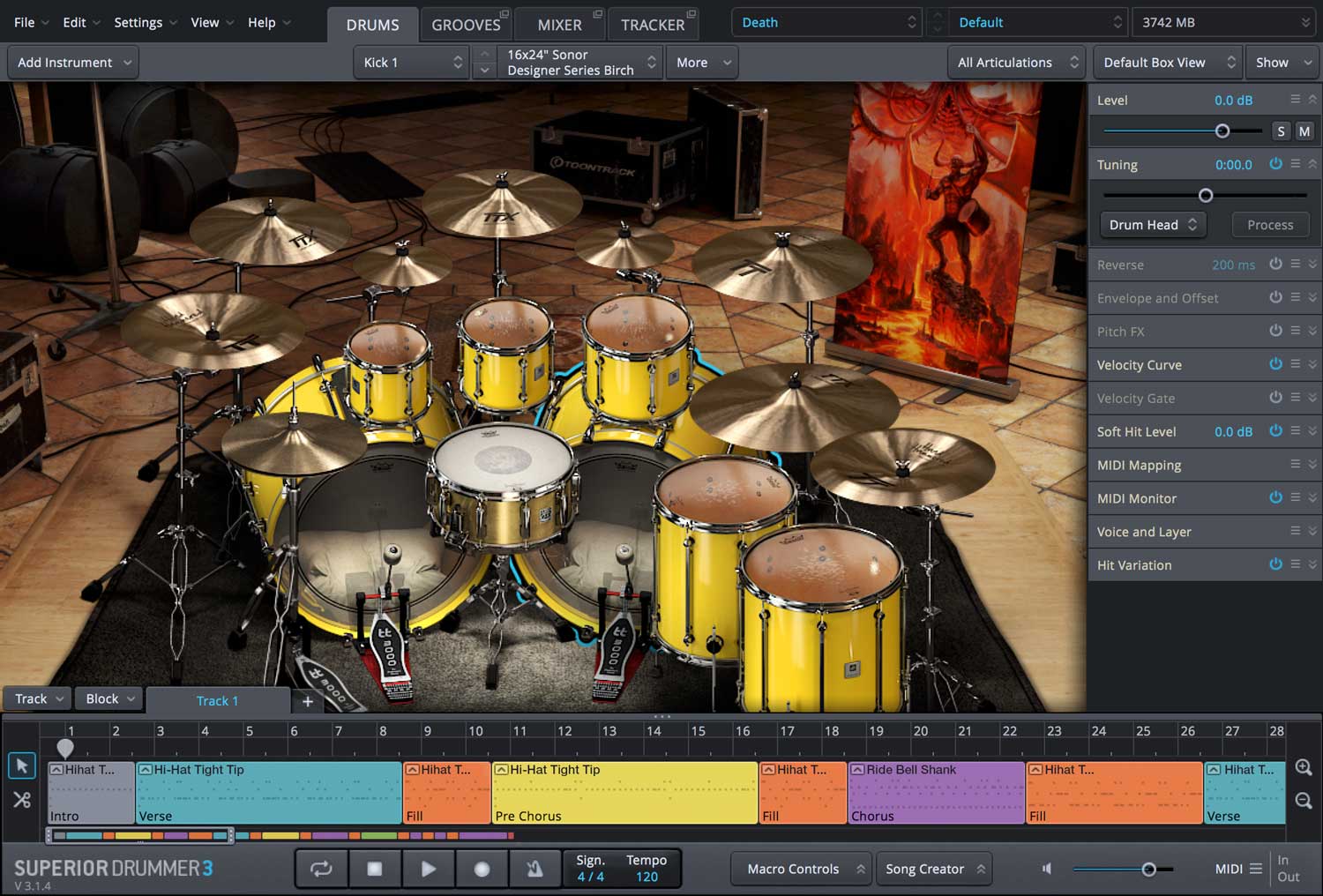Enable the metronome click icon
Image resolution: width=1323 pixels, height=896 pixels.
[x=535, y=869]
